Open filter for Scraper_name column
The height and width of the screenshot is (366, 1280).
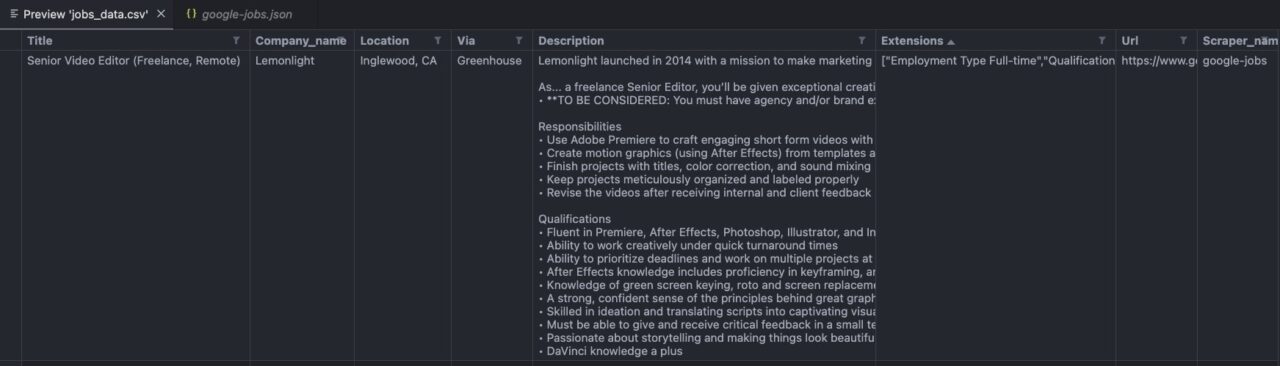[1265, 41]
